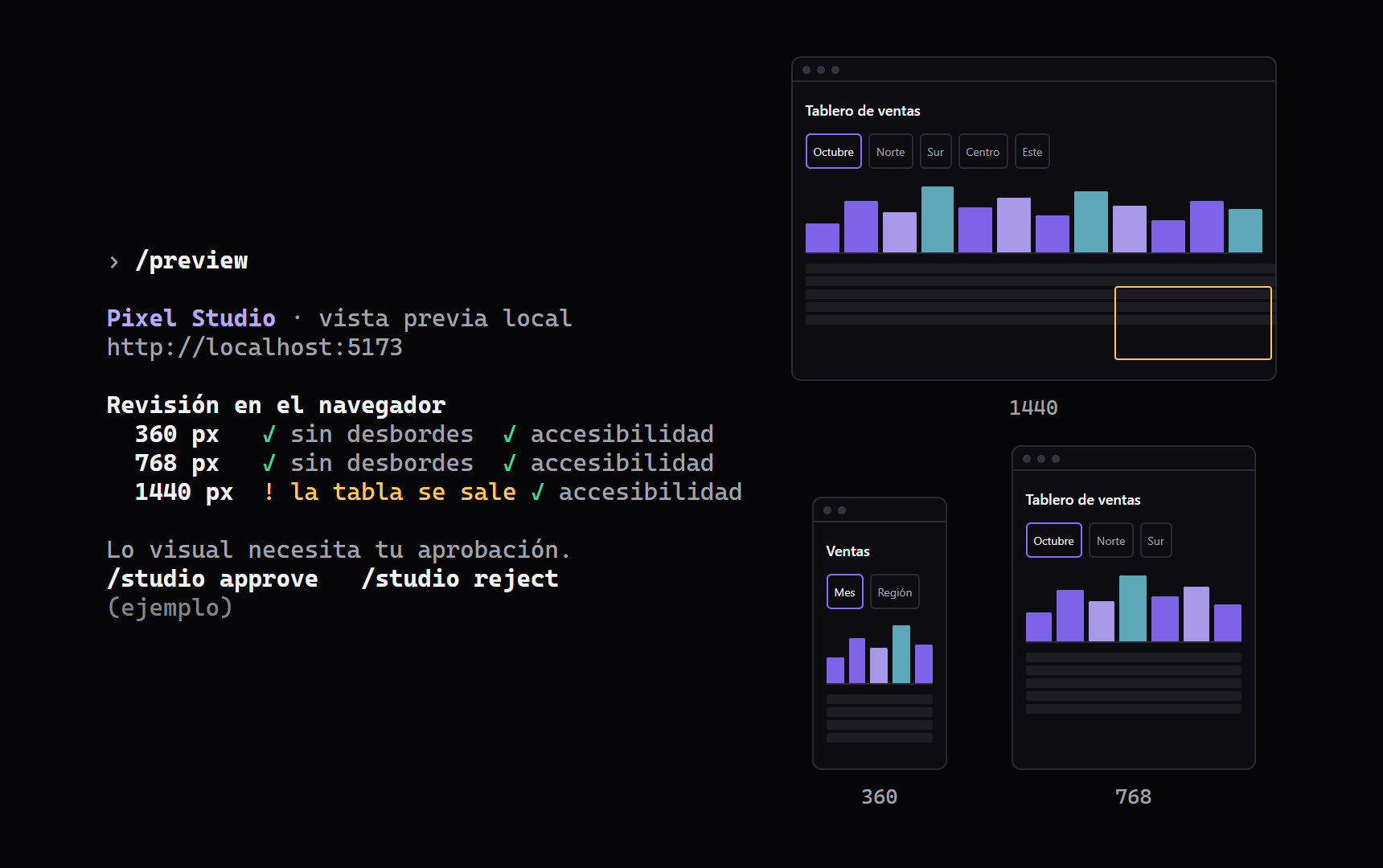Click the prompt chevron before /preview

tap(114, 262)
